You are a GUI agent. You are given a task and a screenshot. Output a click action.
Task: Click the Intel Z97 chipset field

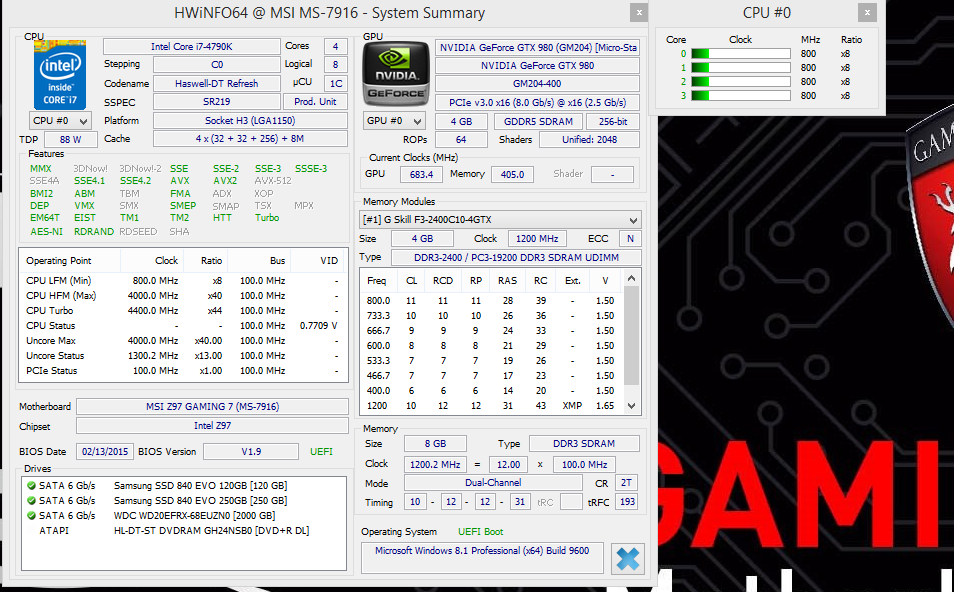coord(212,426)
